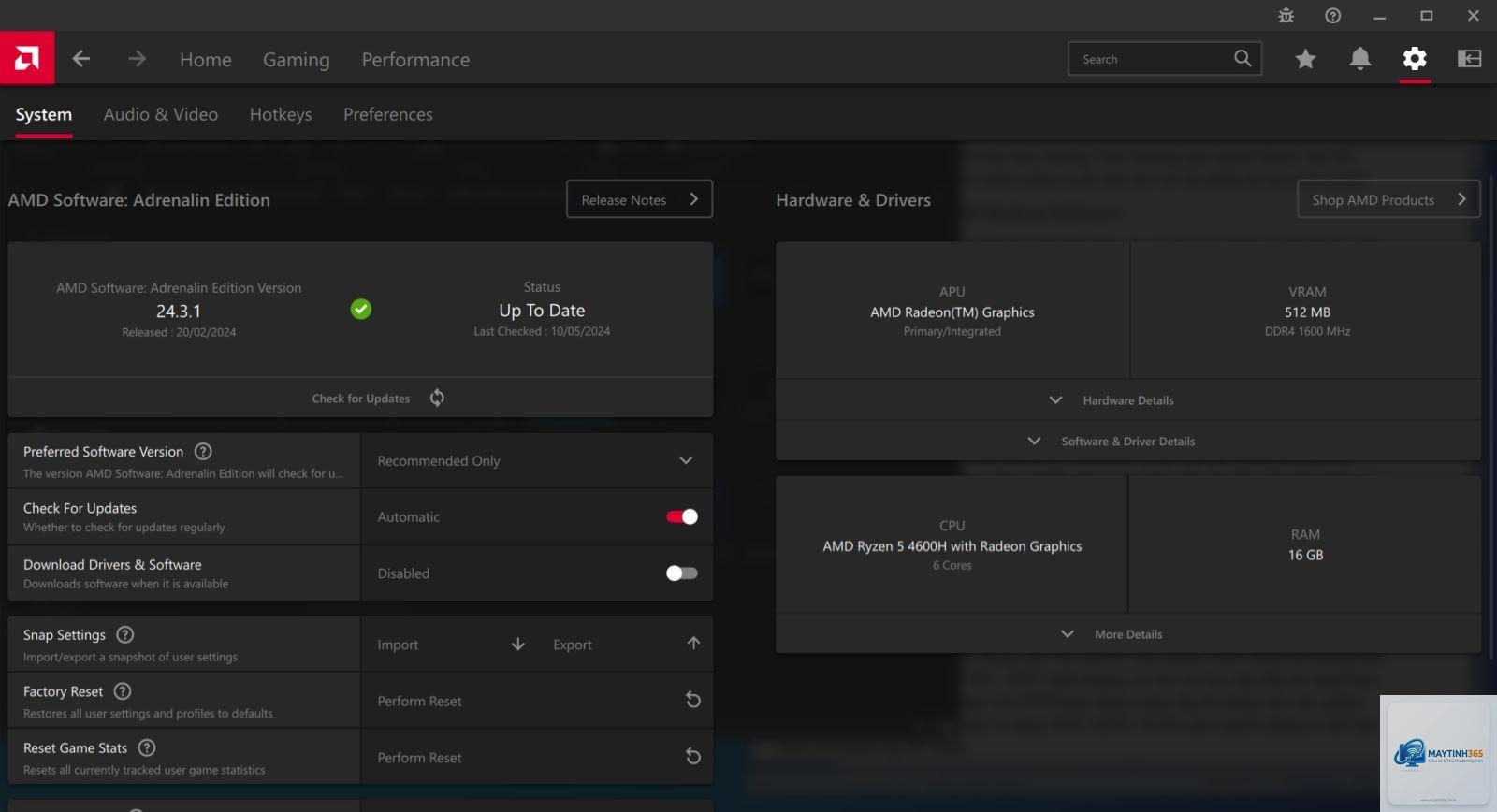Click the Export up arrow icon
Viewport: 1497px width, 812px height.
pyautogui.click(x=693, y=644)
